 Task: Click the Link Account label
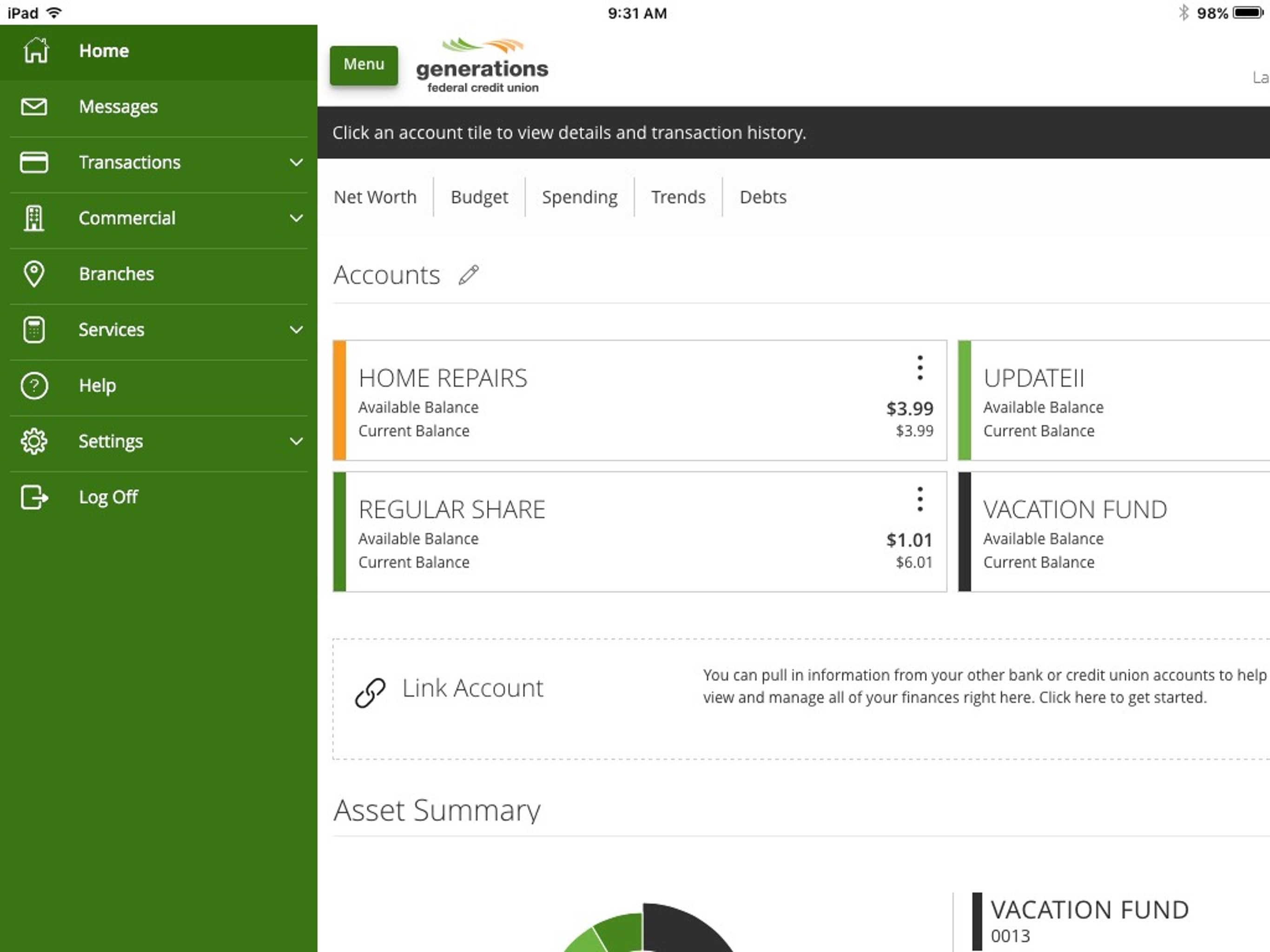click(472, 688)
